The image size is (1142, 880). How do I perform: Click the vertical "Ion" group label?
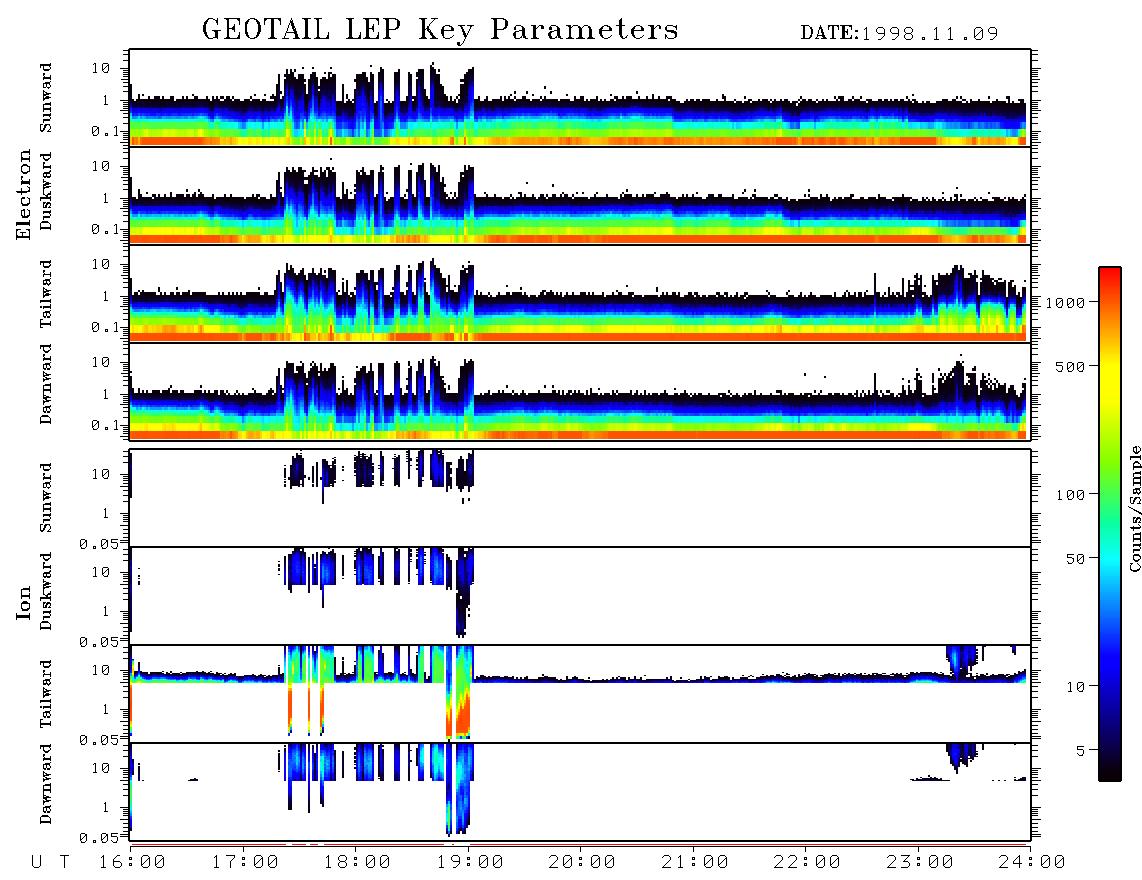pyautogui.click(x=24, y=603)
